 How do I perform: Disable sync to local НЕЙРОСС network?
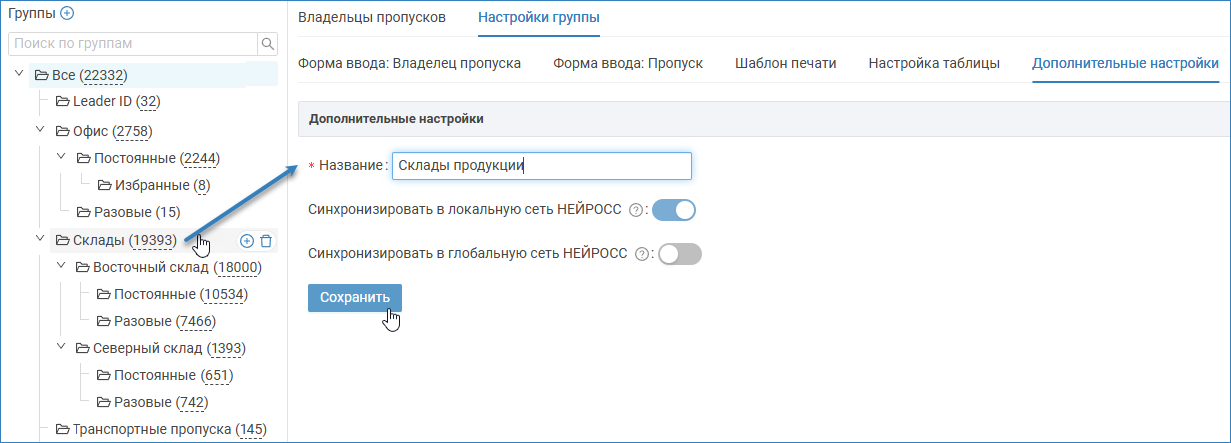[673, 210]
